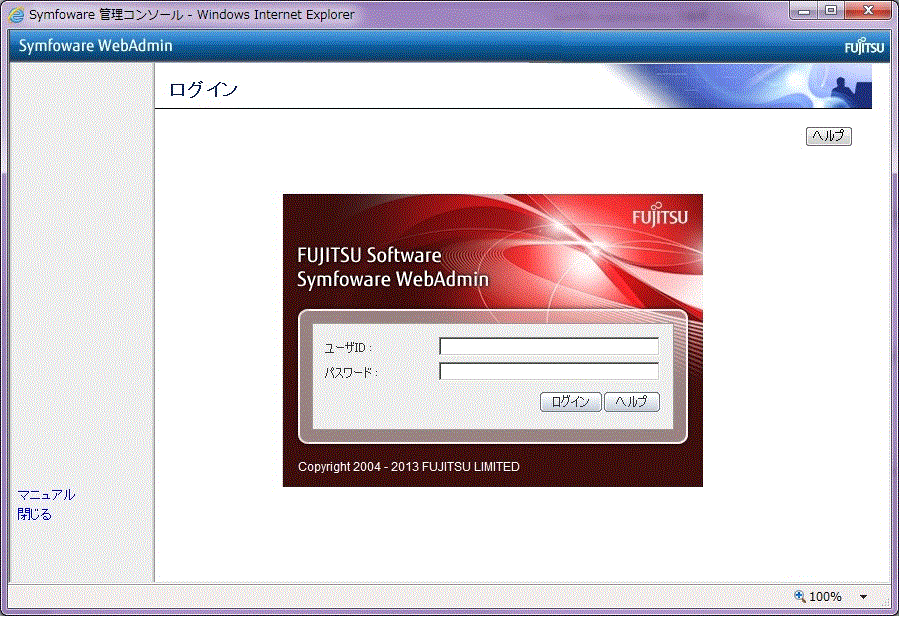
Task: Click the Internet Explorer icon in title bar
Action: (17, 15)
